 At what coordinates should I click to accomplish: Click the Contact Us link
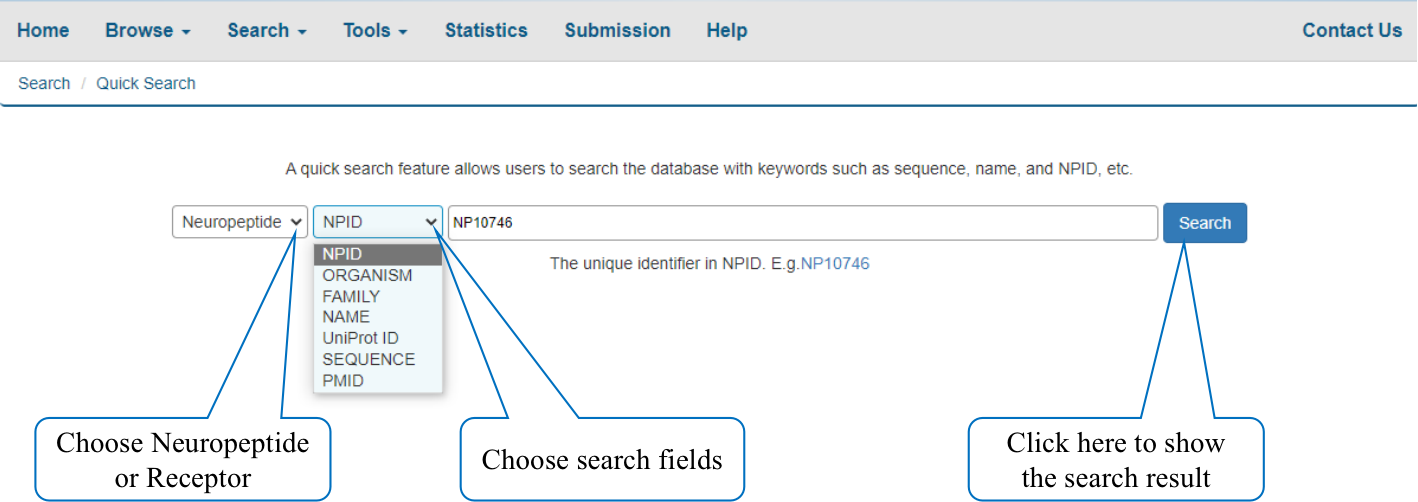[x=1352, y=30]
